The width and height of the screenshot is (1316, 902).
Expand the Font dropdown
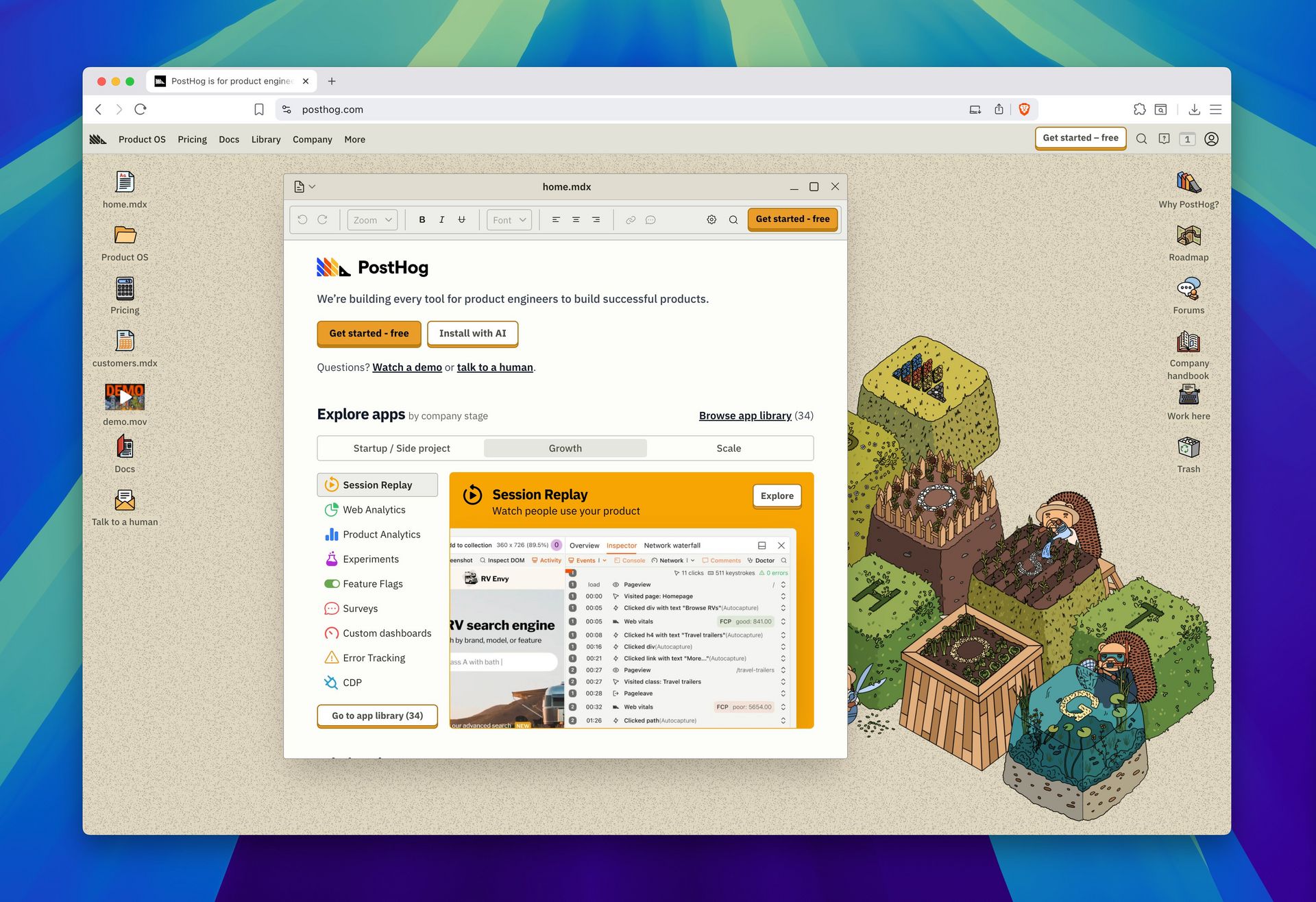click(509, 220)
